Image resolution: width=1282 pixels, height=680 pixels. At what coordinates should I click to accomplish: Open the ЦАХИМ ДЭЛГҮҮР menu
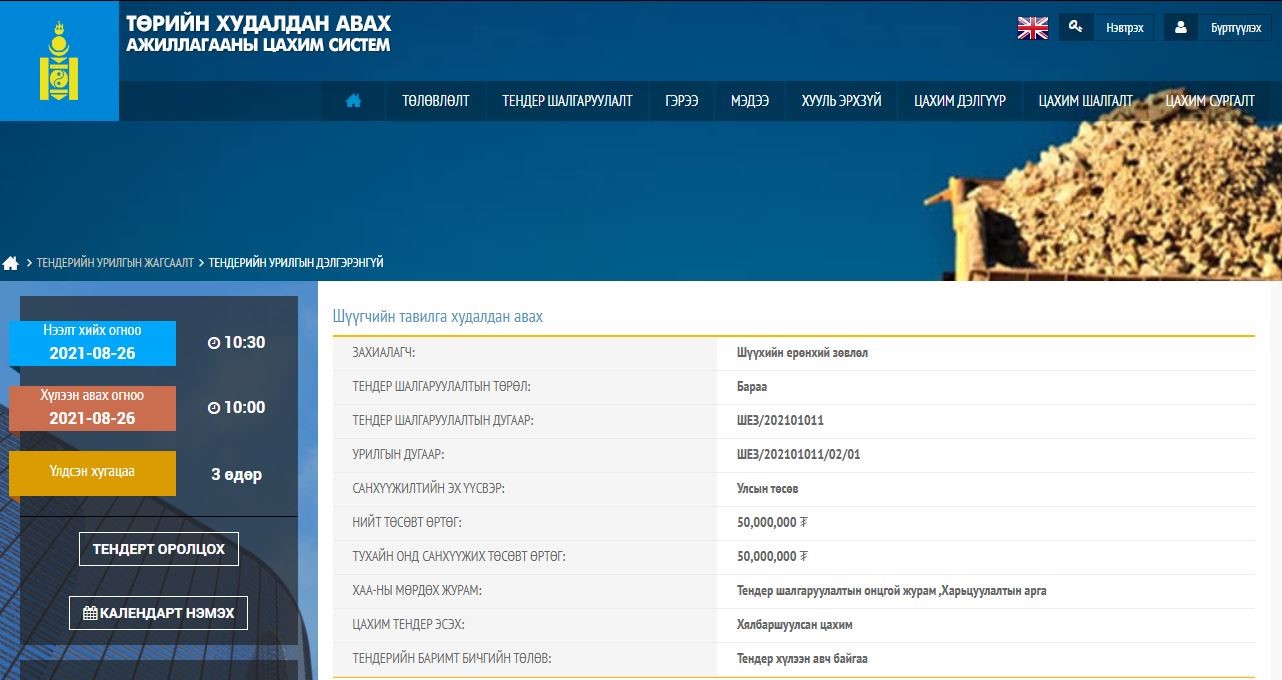point(959,101)
